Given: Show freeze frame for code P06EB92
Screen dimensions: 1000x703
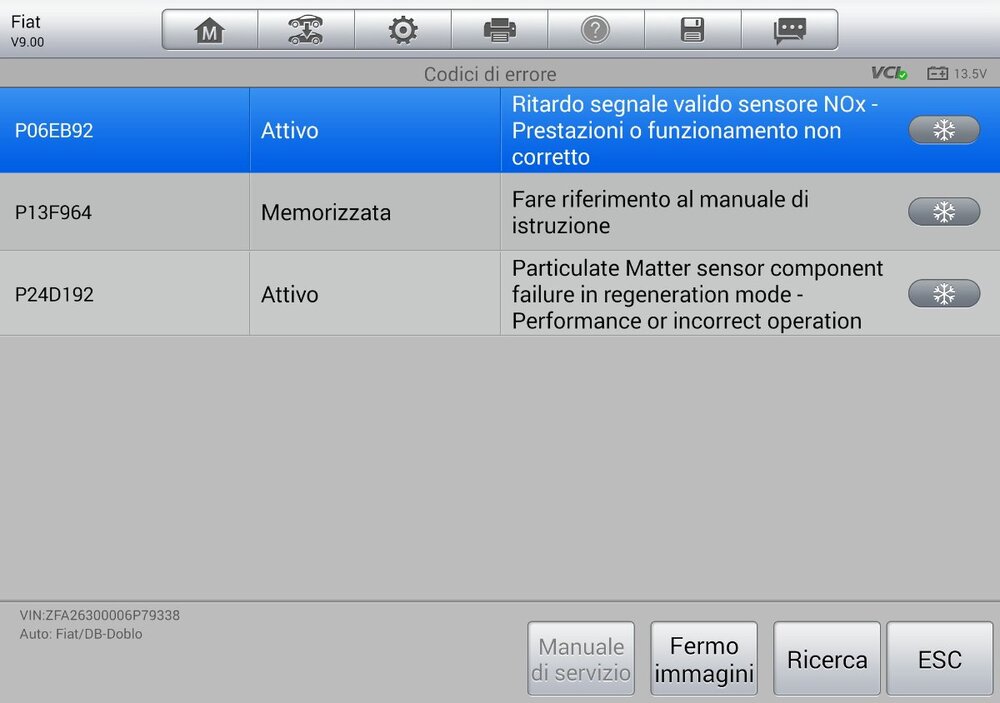Looking at the screenshot, I should pos(943,130).
